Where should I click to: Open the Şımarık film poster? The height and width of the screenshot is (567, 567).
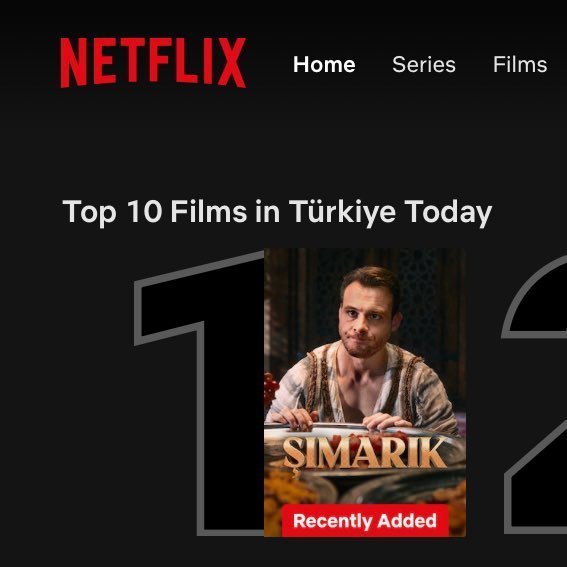pos(365,392)
